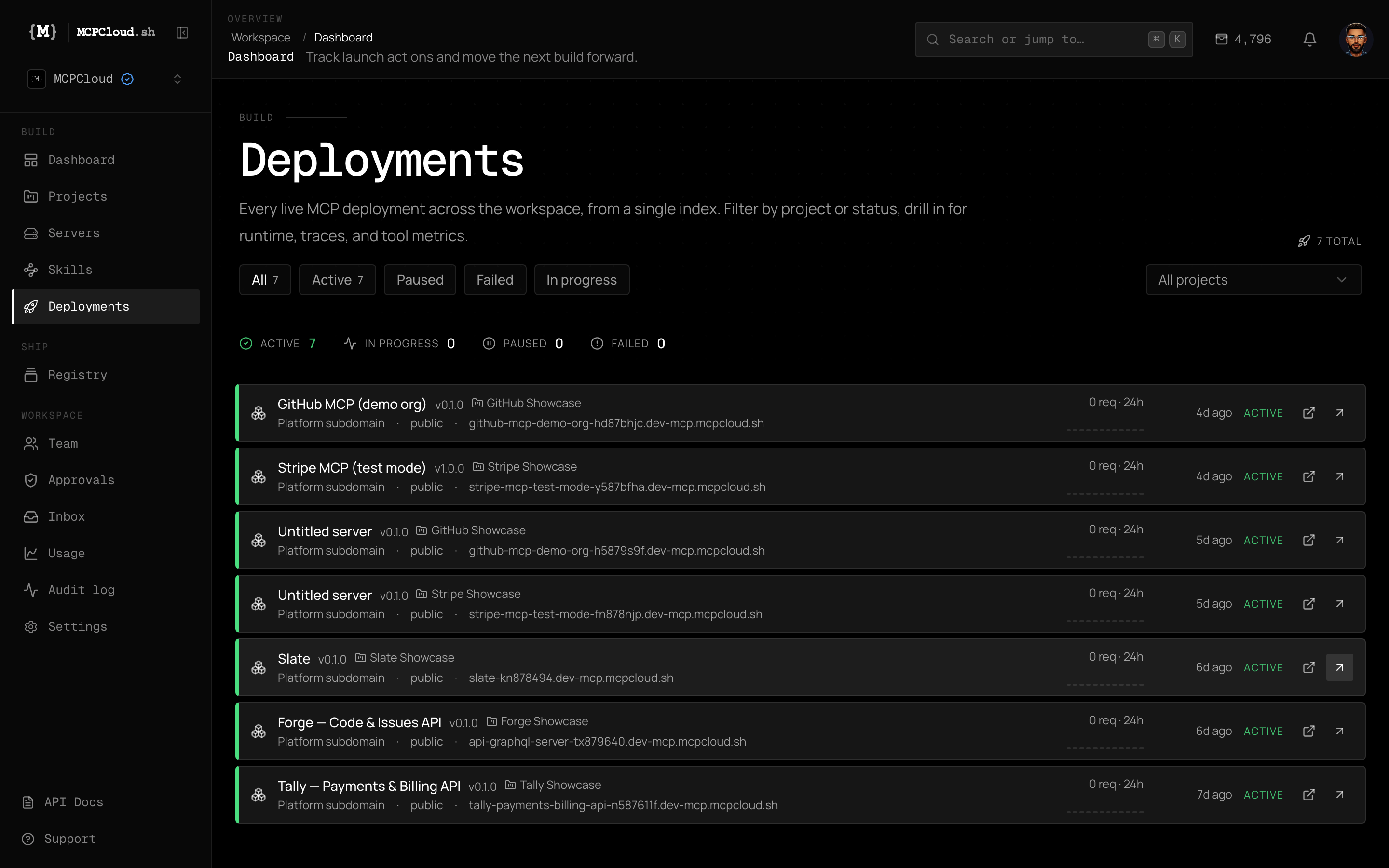The image size is (1389, 868).
Task: Click Slate Showcase project label
Action: pyautogui.click(x=405, y=658)
